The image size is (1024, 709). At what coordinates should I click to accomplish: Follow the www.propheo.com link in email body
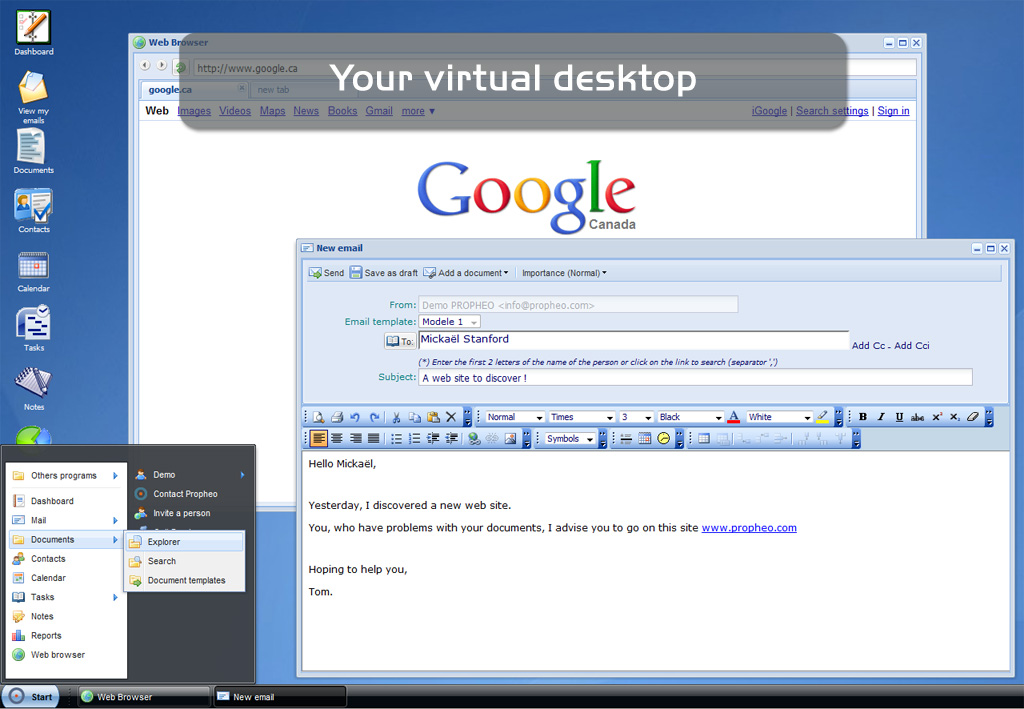pos(749,528)
